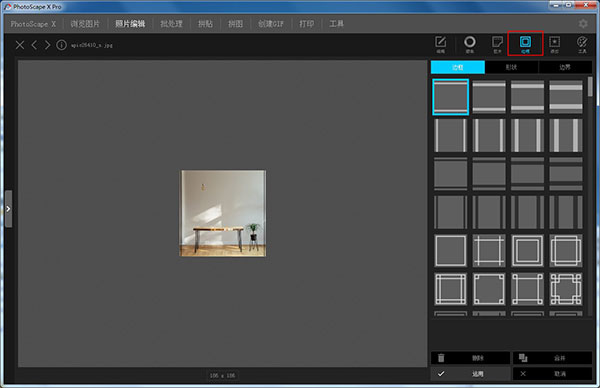Image resolution: width=600 pixels, height=388 pixels.
Task: Click the 取消 (Cancel) button
Action: [x=552, y=374]
